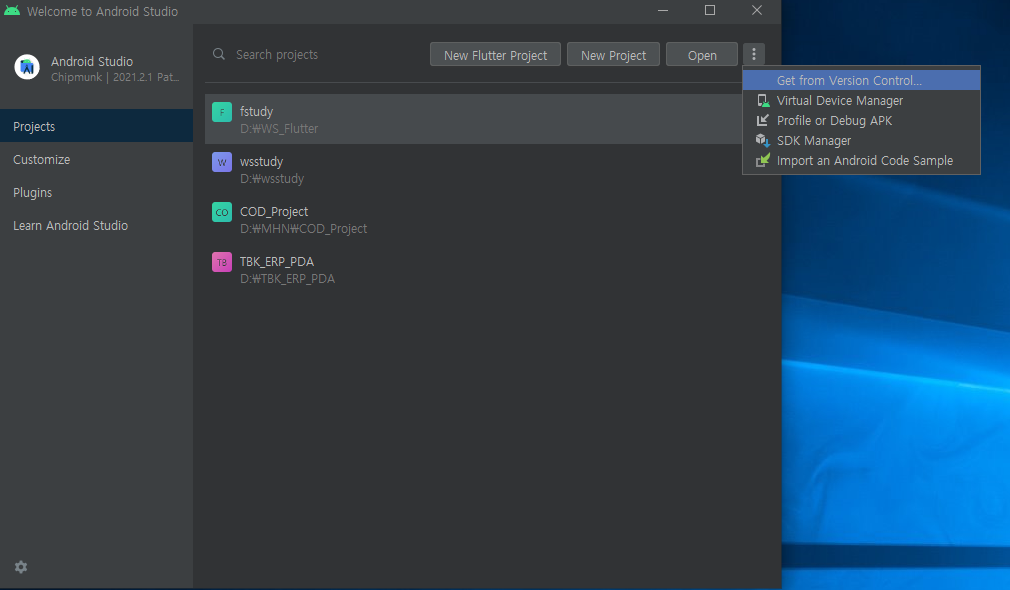The image size is (1010, 590).
Task: Click the D:₩WS_Flutter path text
Action: click(x=279, y=129)
